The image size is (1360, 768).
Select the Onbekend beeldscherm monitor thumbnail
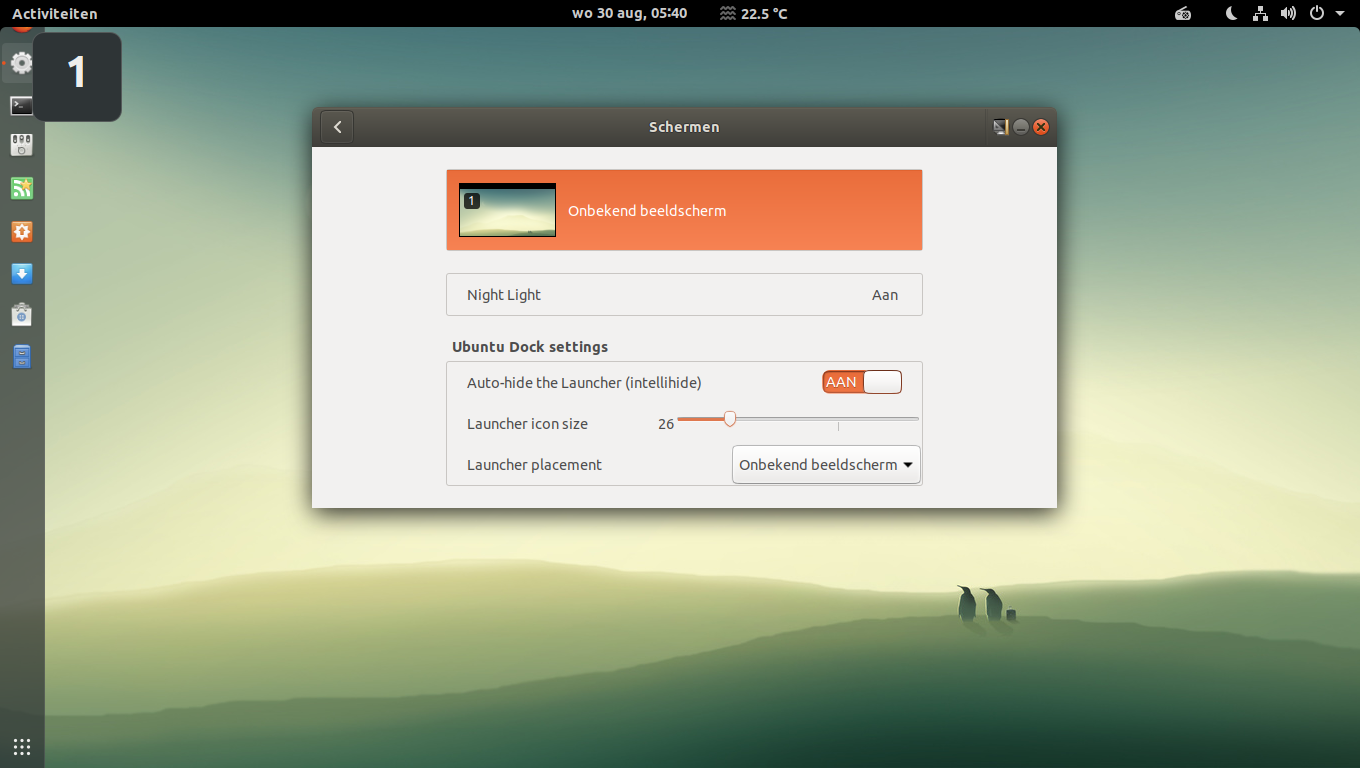click(x=507, y=210)
